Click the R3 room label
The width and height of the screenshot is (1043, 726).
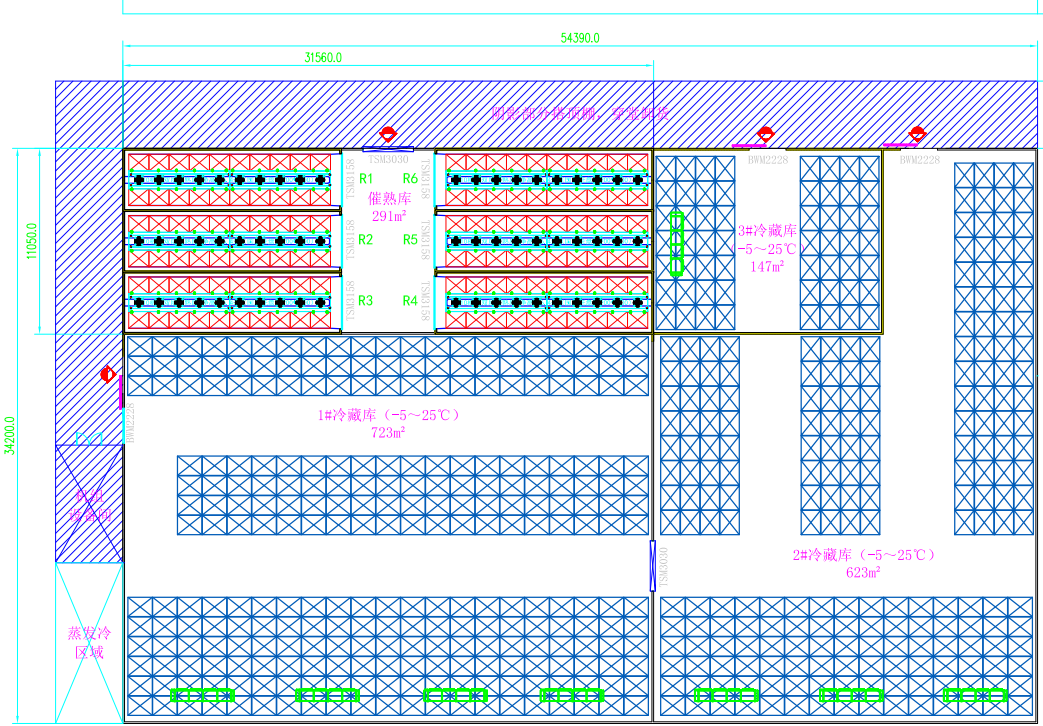[365, 300]
